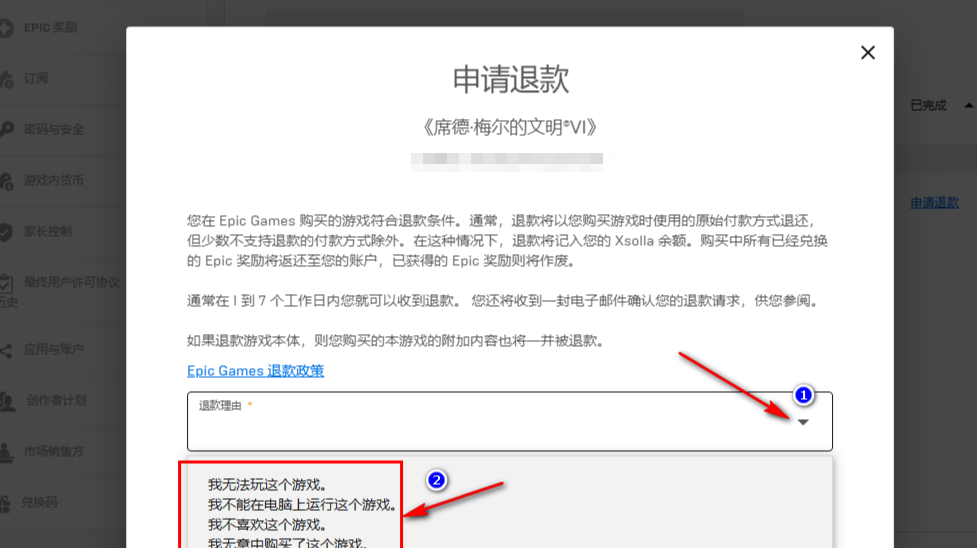Click inside the 退款理由 selection field
The image size is (977, 548).
click(510, 421)
